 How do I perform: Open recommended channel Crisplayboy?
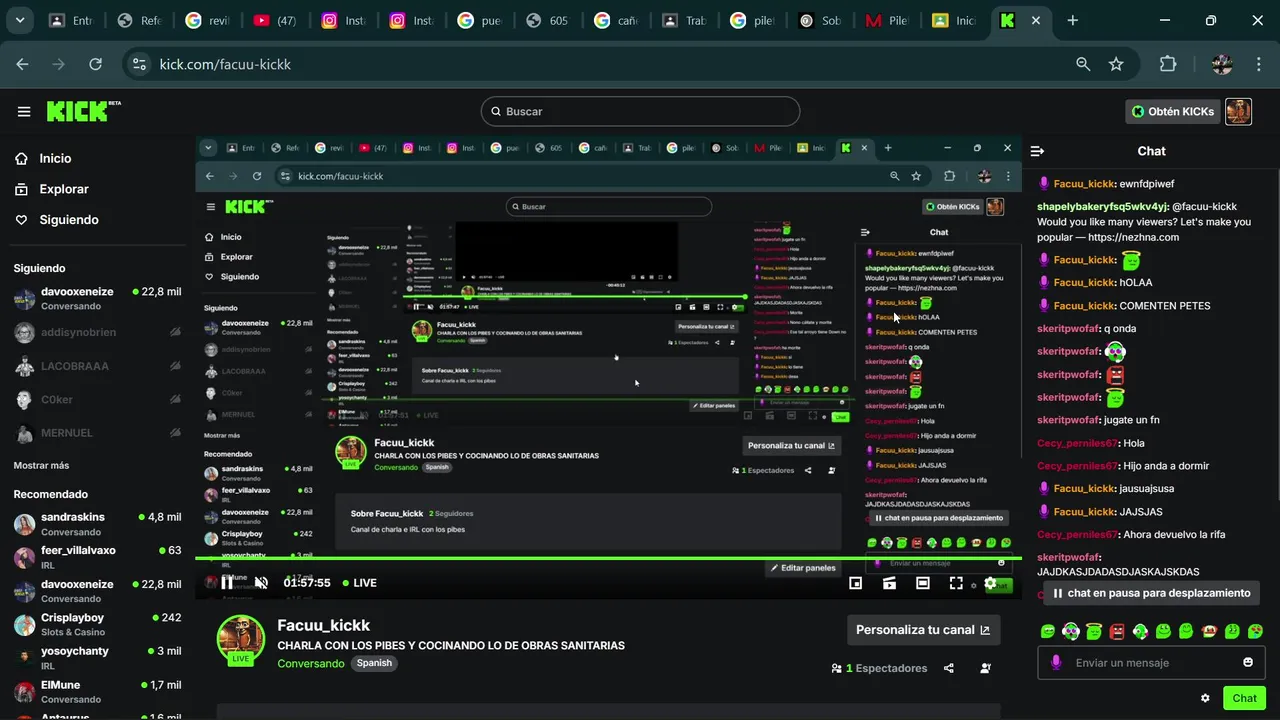pos(97,624)
